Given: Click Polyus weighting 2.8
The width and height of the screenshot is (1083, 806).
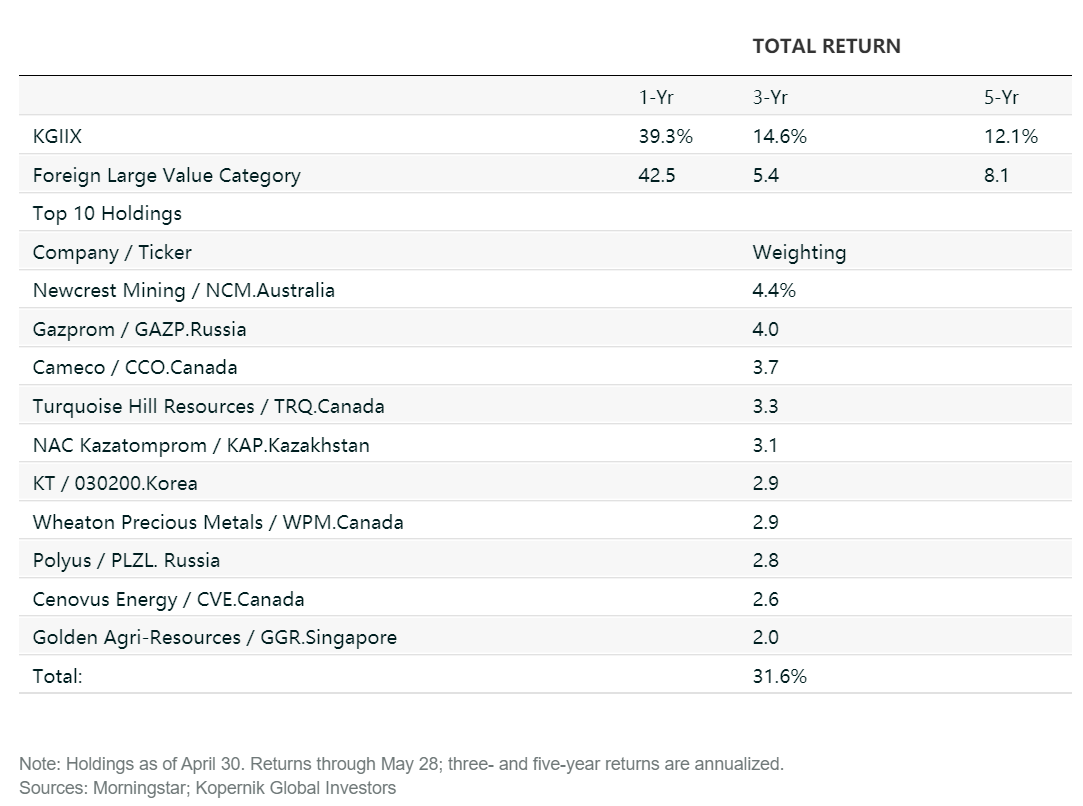Looking at the screenshot, I should click(765, 560).
